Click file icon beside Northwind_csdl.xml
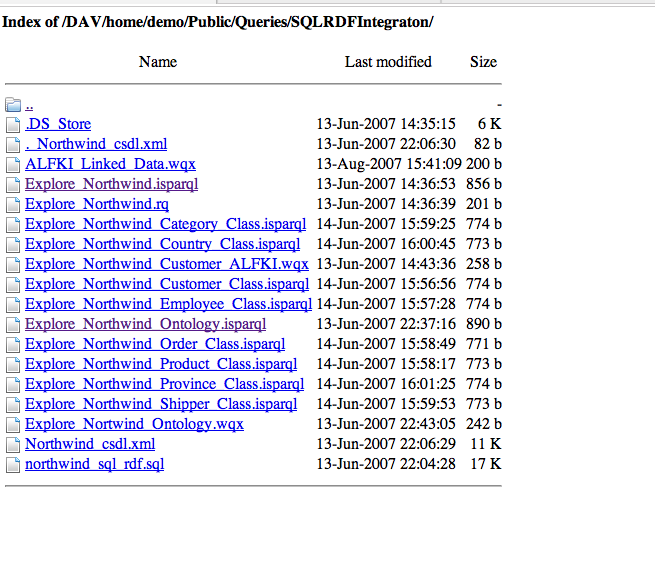This screenshot has width=655, height=561. (12, 444)
